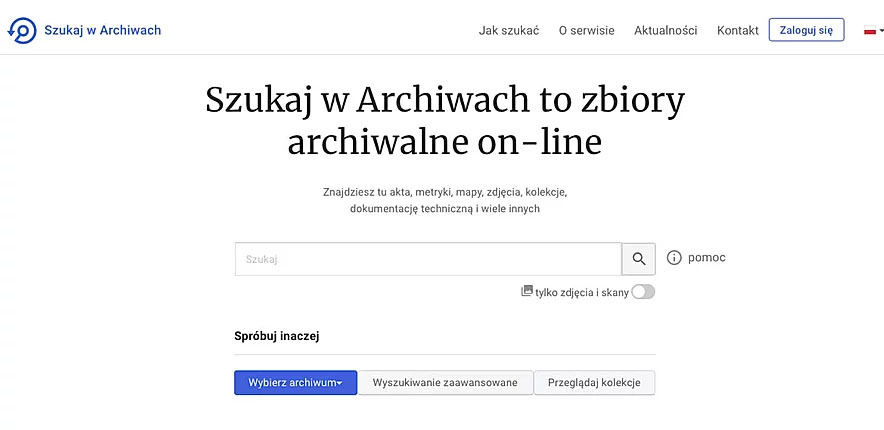Click the photo gallery icon near tylko zdjęcia
Screen dimensions: 884x430
(527, 291)
